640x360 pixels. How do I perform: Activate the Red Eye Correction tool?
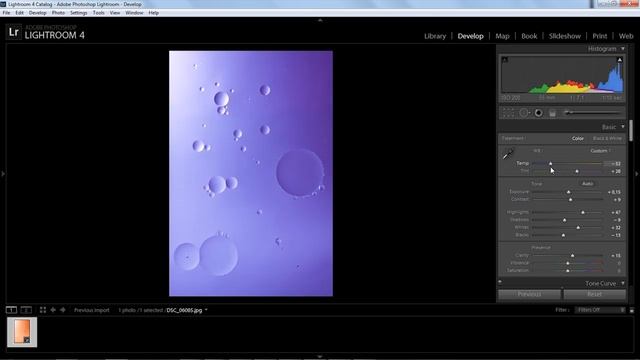(539, 113)
